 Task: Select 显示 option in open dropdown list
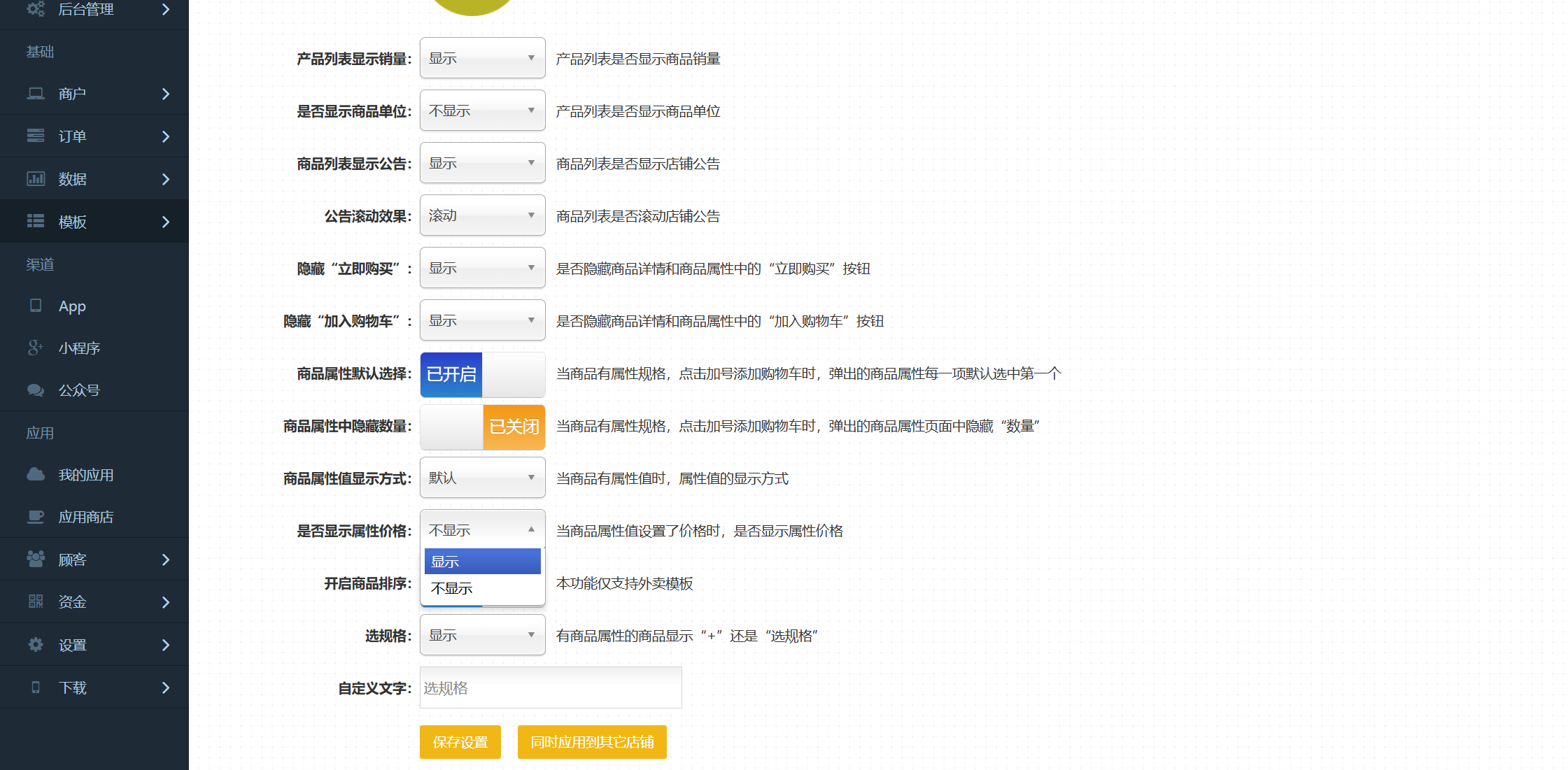point(482,562)
